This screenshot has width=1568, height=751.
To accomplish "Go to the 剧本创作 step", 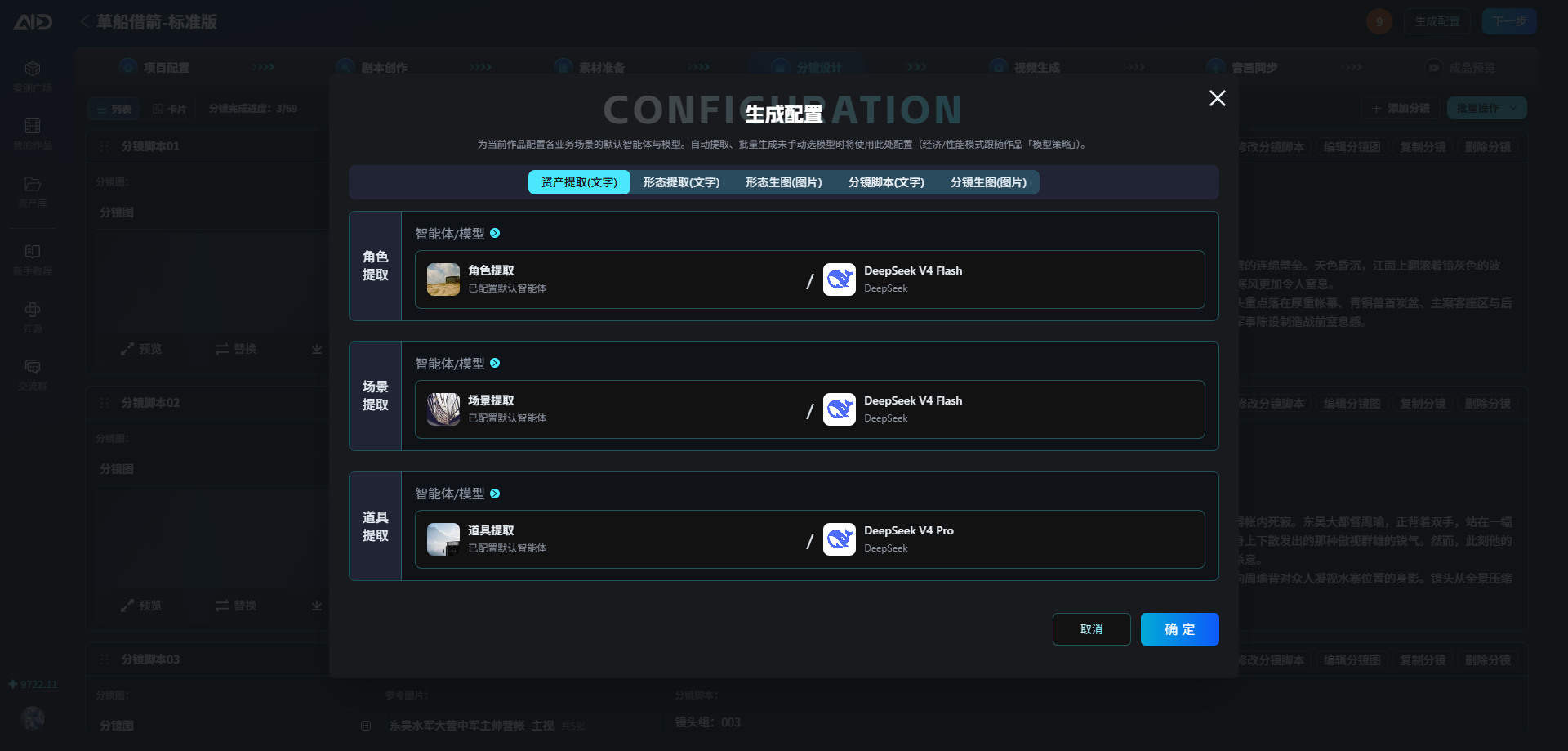I will [373, 67].
